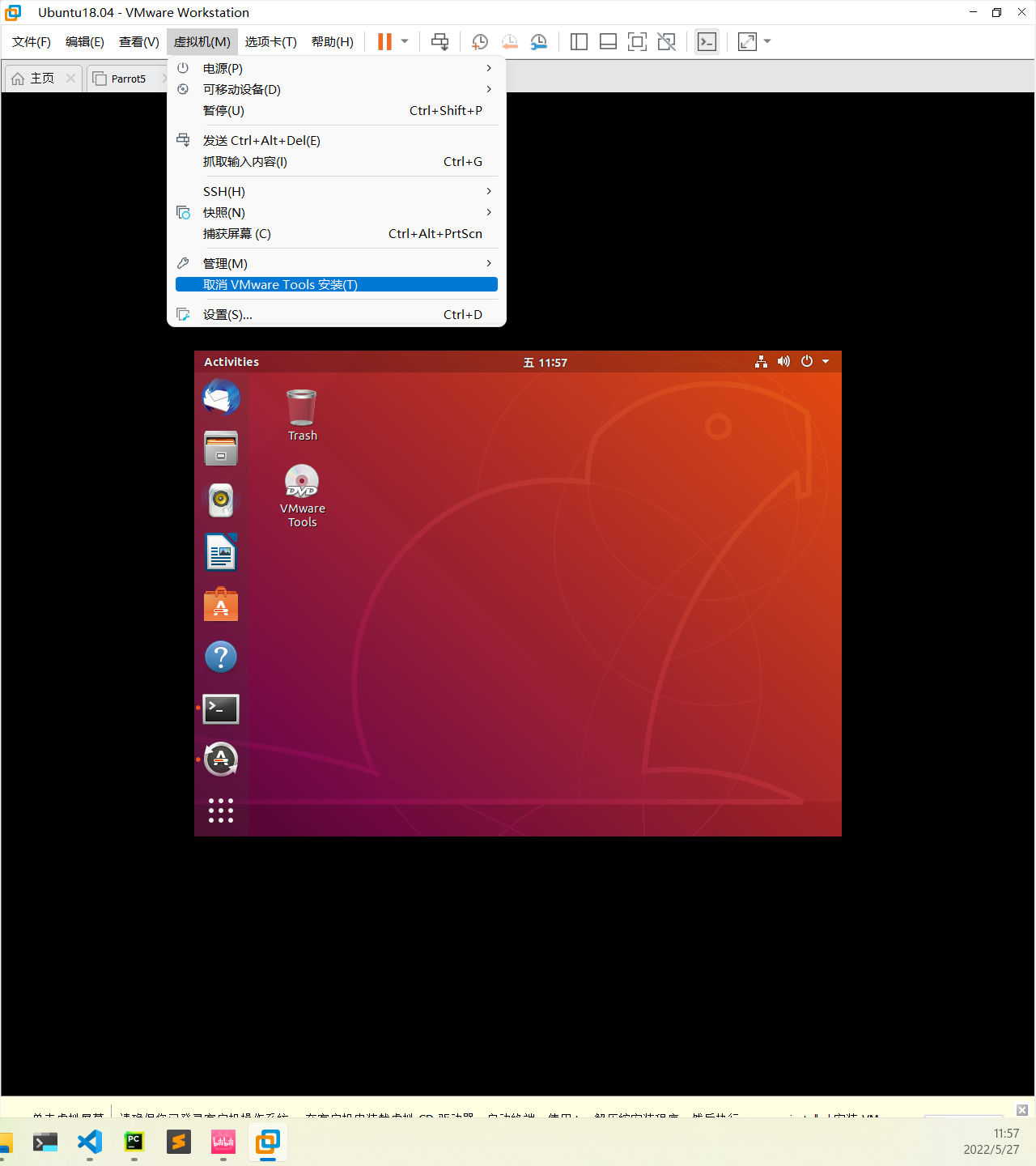
Task: Expand the 电源(P) submenu
Action: click(337, 68)
